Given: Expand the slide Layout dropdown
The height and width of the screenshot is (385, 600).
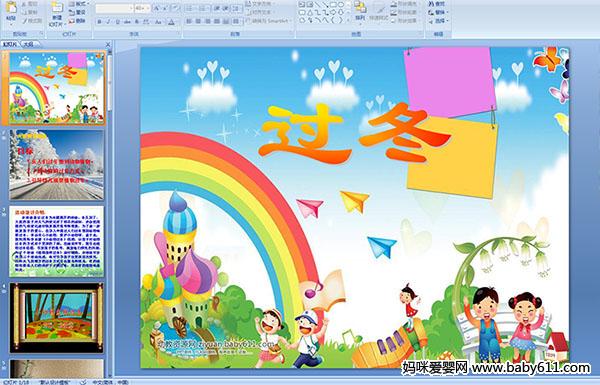Looking at the screenshot, I should [78, 4].
